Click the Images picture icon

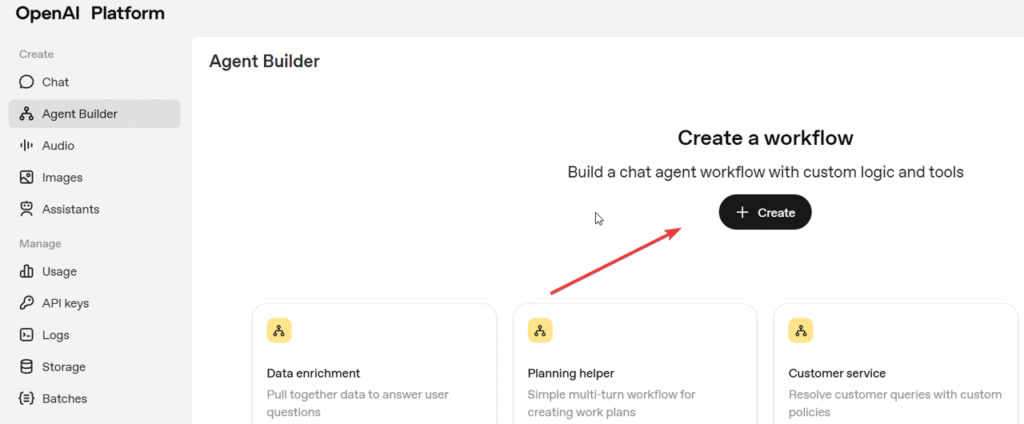click(27, 178)
